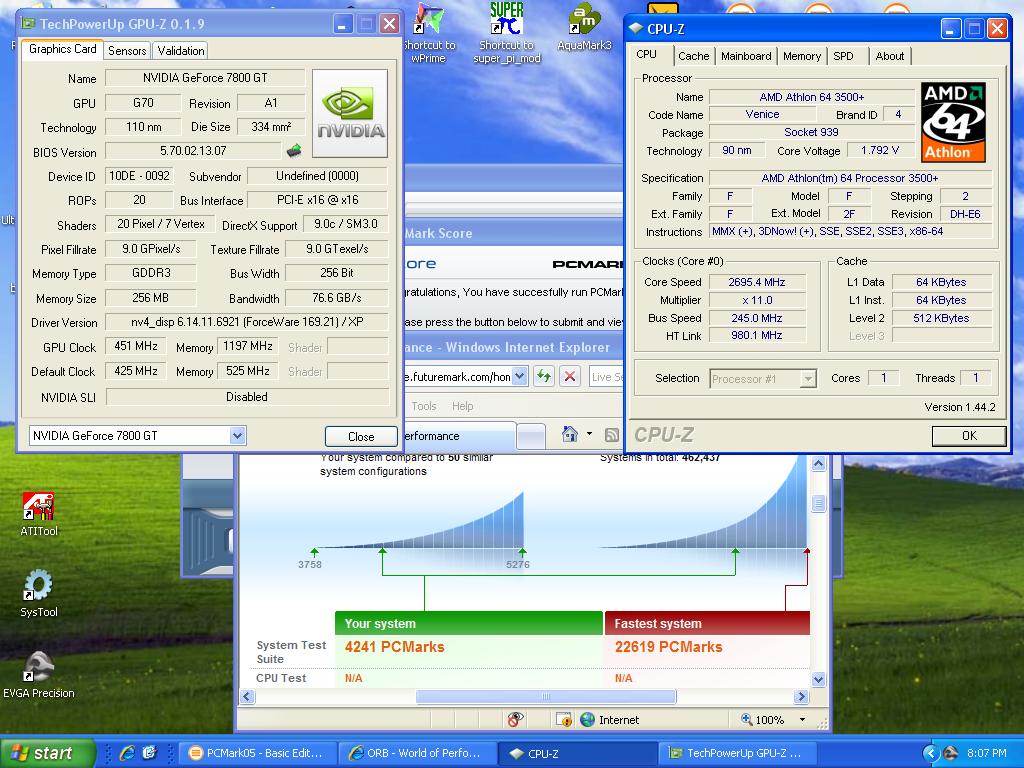This screenshot has height=768, width=1024.
Task: Click the horizontal scrollbar left arrow
Action: 248,696
